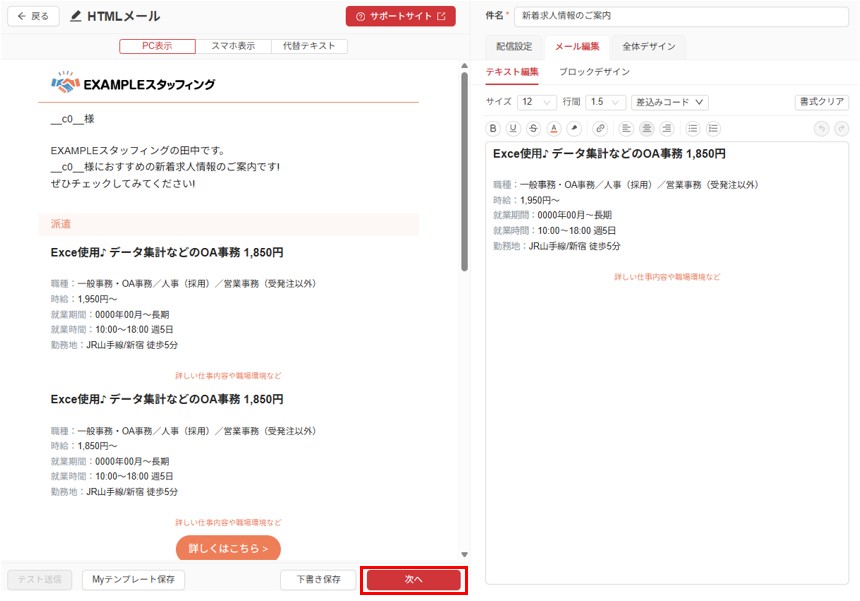Viewport: 860px width, 601px height.
Task: Click the 件名 subject input field
Action: (680, 16)
